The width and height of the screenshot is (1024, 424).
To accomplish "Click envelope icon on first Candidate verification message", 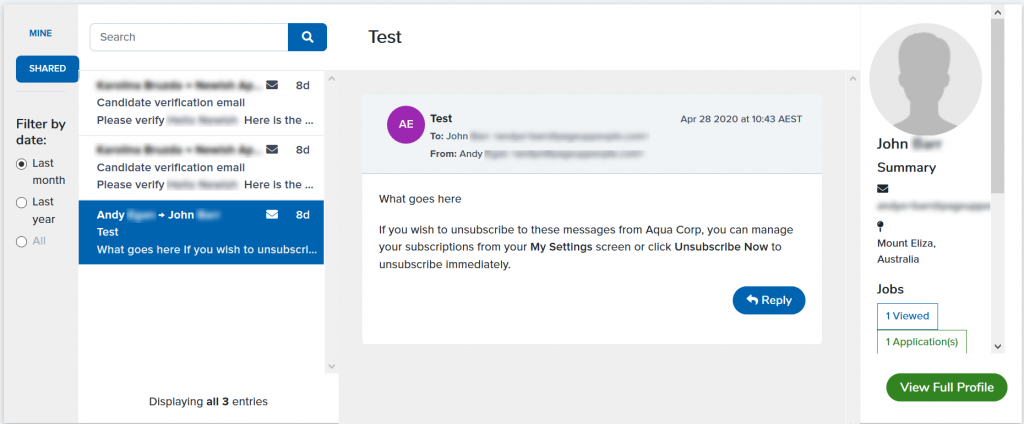I will pos(272,85).
